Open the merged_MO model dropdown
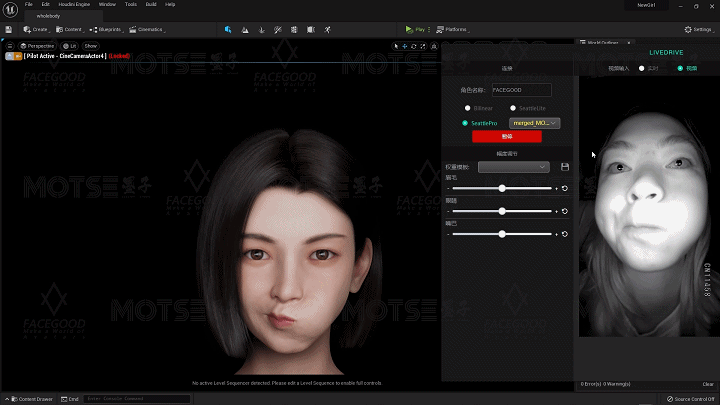 point(535,123)
